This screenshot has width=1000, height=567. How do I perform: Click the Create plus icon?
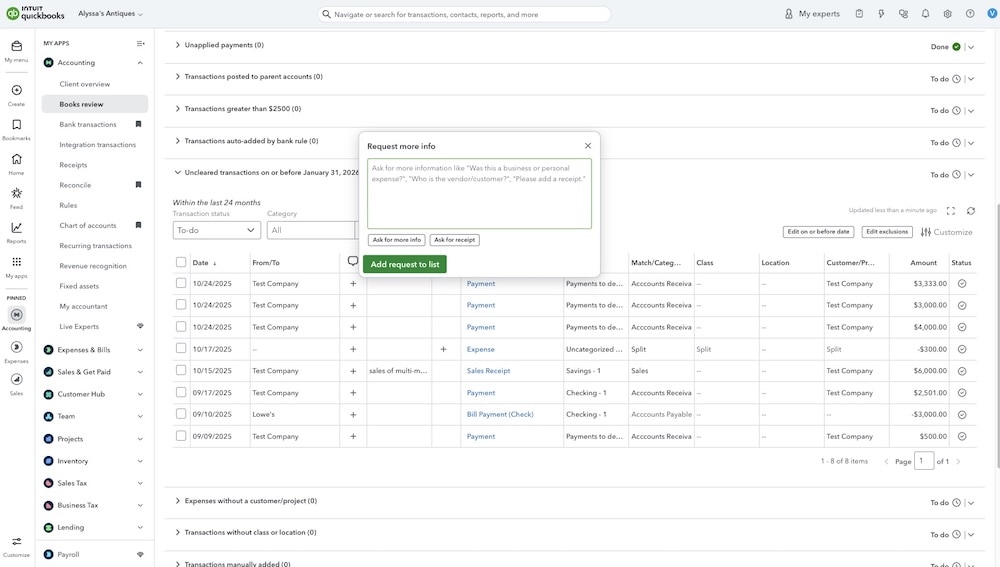click(17, 91)
